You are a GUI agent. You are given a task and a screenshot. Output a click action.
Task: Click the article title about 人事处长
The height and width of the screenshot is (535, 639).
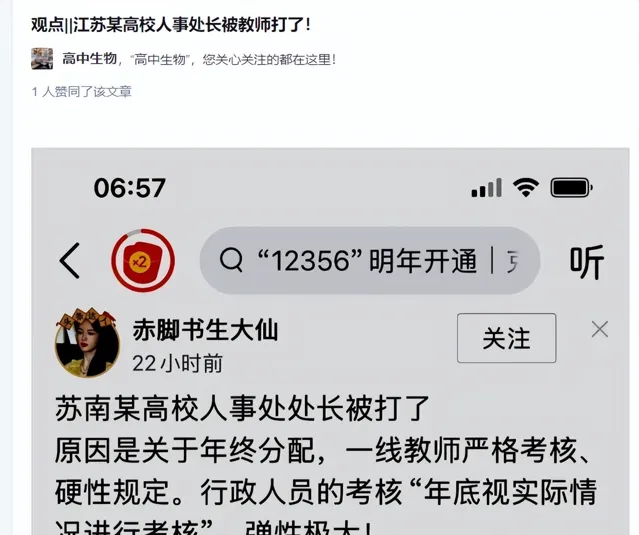coord(171,25)
